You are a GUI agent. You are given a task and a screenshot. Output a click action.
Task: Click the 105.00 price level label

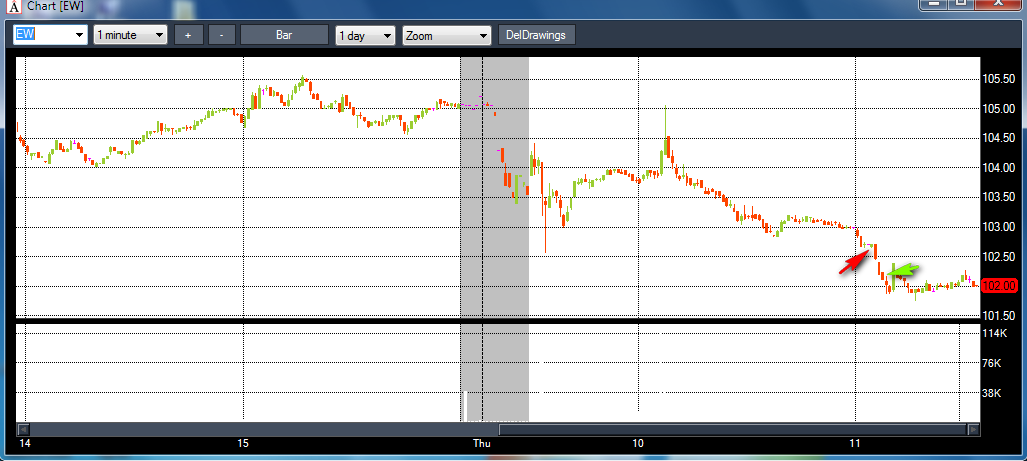point(998,109)
